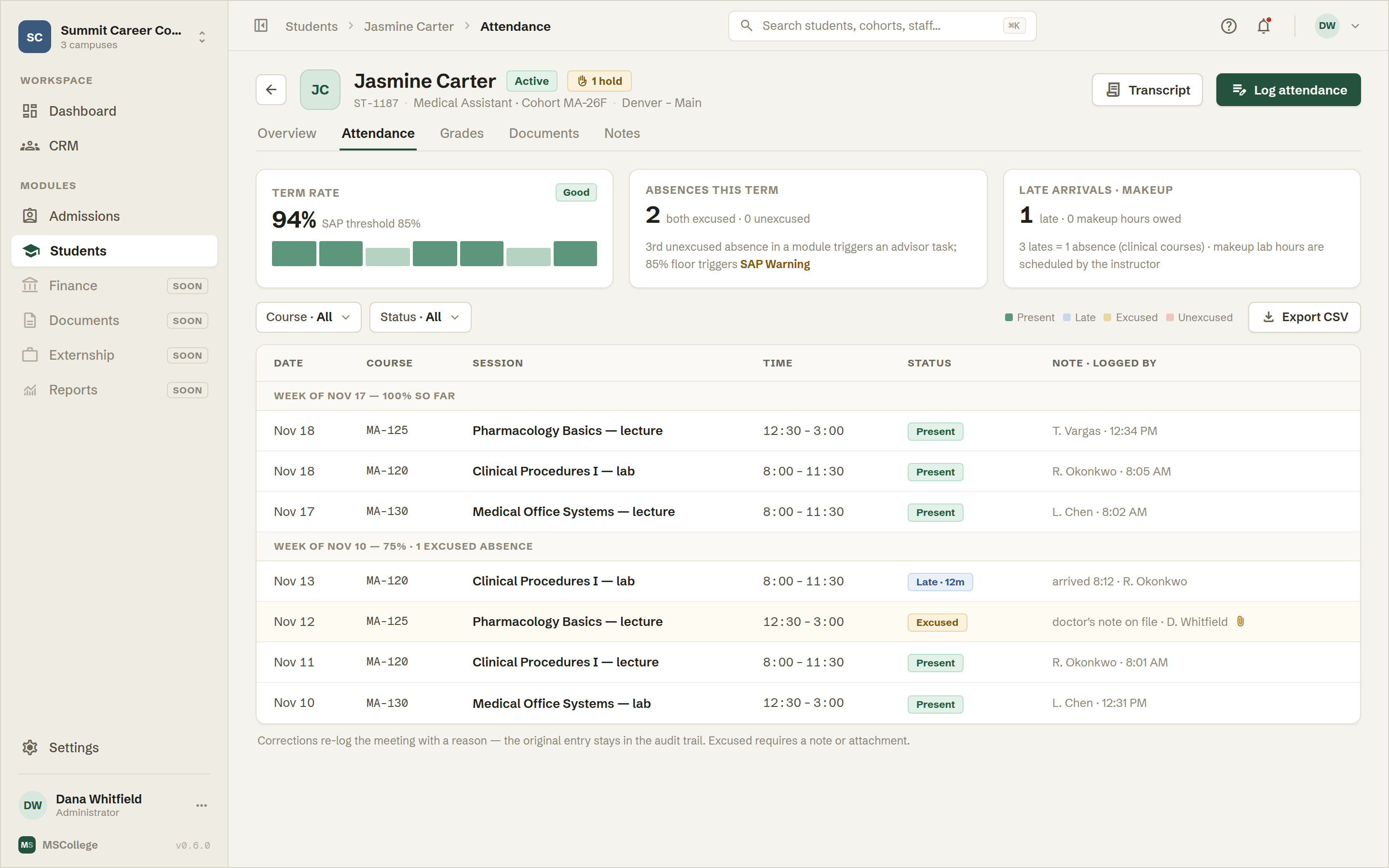Click the SAP Warning link
Image resolution: width=1389 pixels, height=868 pixels.
coord(774,264)
